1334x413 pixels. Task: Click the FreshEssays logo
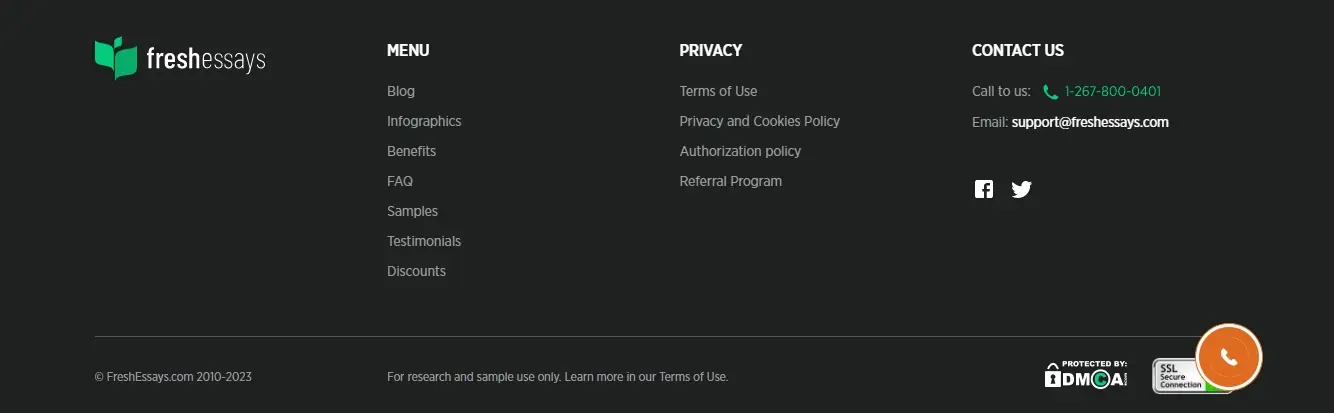180,59
